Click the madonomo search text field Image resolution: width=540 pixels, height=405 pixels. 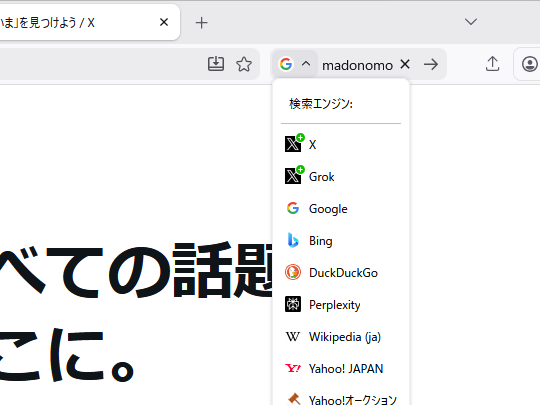click(357, 65)
